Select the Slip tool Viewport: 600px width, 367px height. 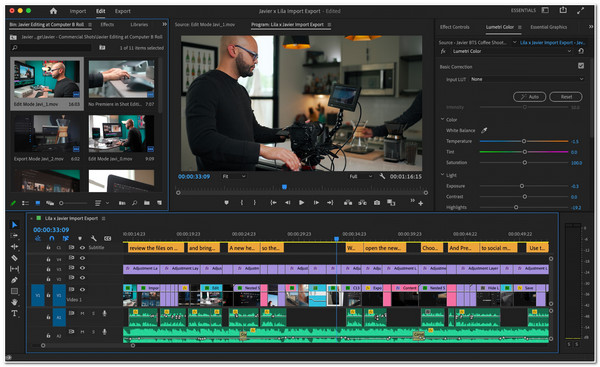coord(14,269)
